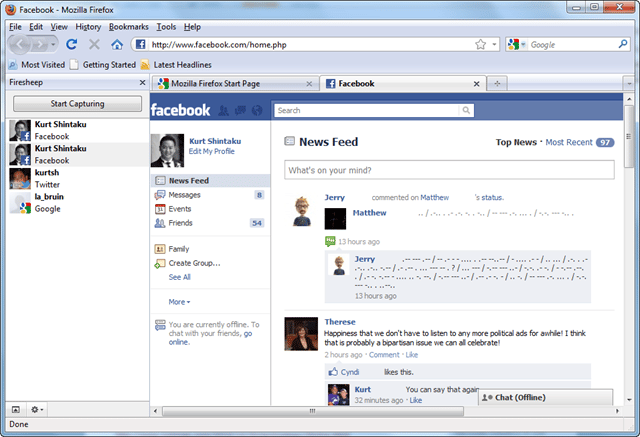Screen dimensions: 640x437
Task: Click the horizontal scrollbar thumb
Action: [313, 411]
